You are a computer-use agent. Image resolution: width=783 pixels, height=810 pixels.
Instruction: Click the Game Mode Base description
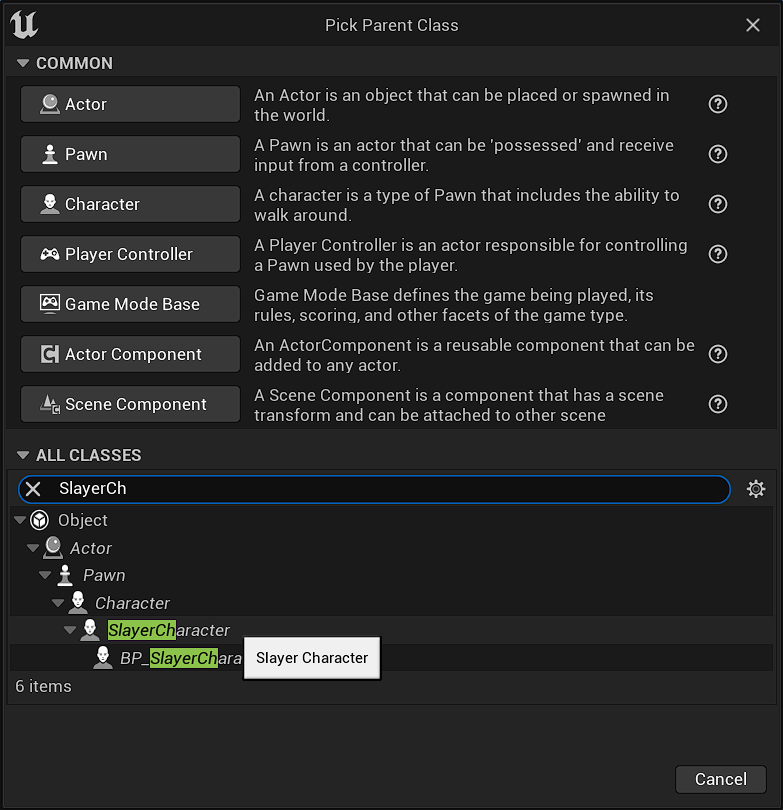pos(453,305)
